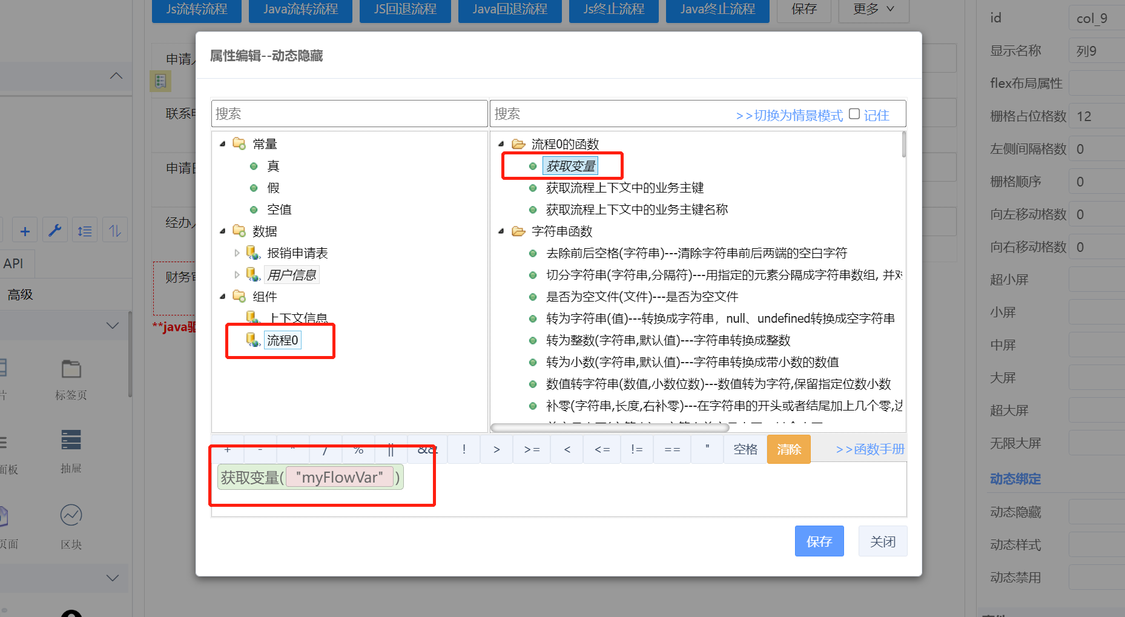Expand the 用户信息 tree node

pyautogui.click(x=237, y=275)
